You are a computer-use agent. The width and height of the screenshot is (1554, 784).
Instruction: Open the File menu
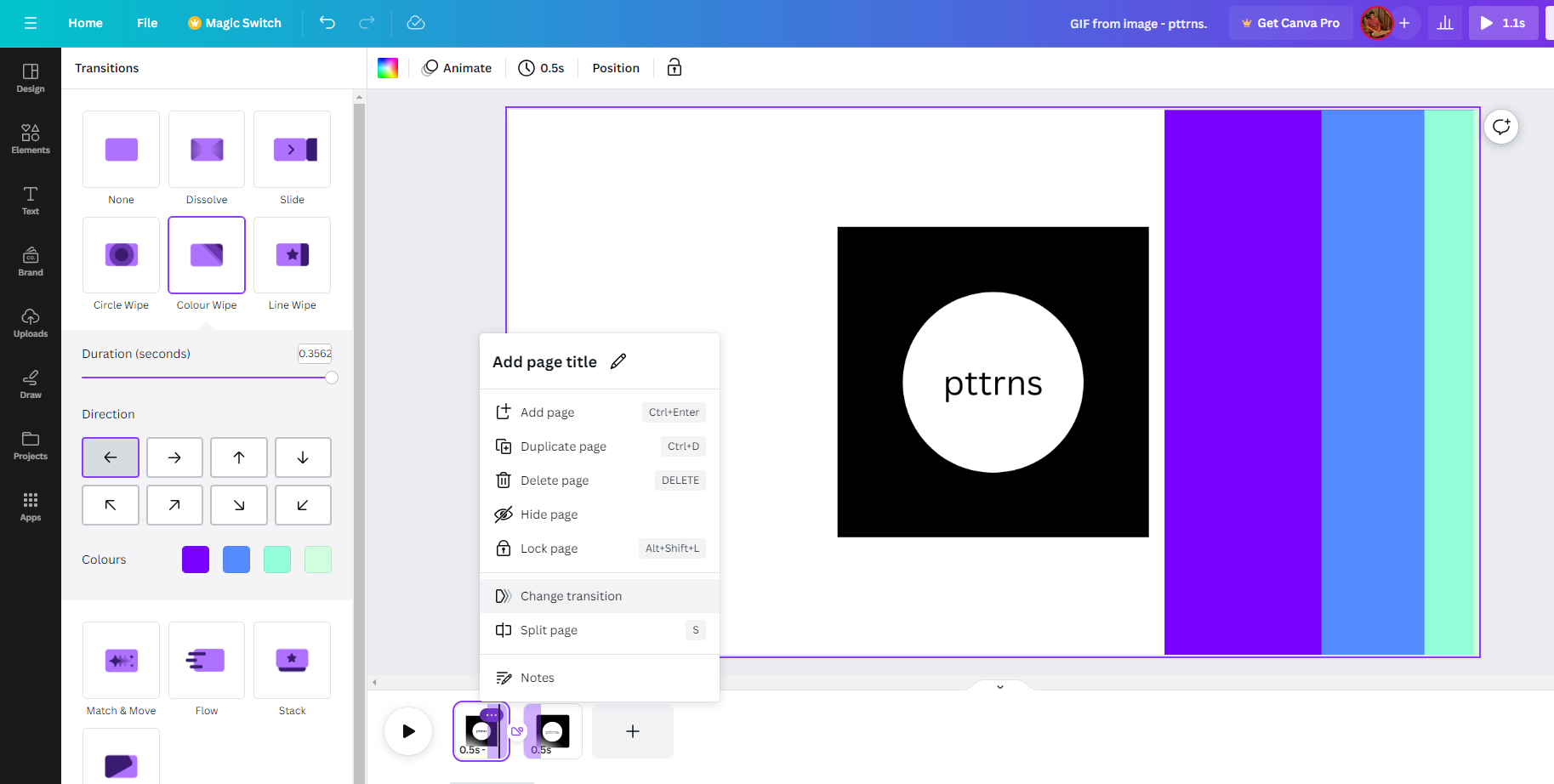147,23
